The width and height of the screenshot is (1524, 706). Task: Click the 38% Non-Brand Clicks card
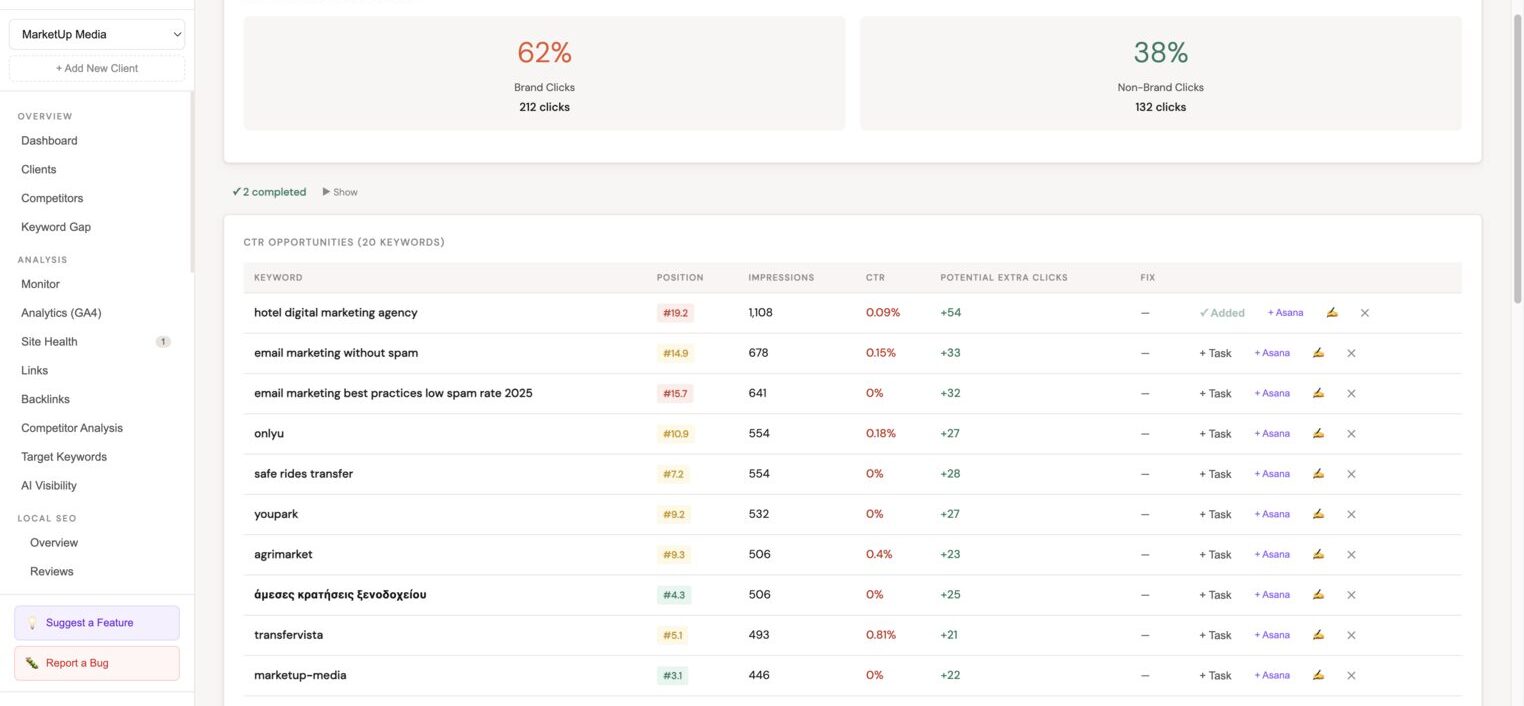pyautogui.click(x=1160, y=73)
